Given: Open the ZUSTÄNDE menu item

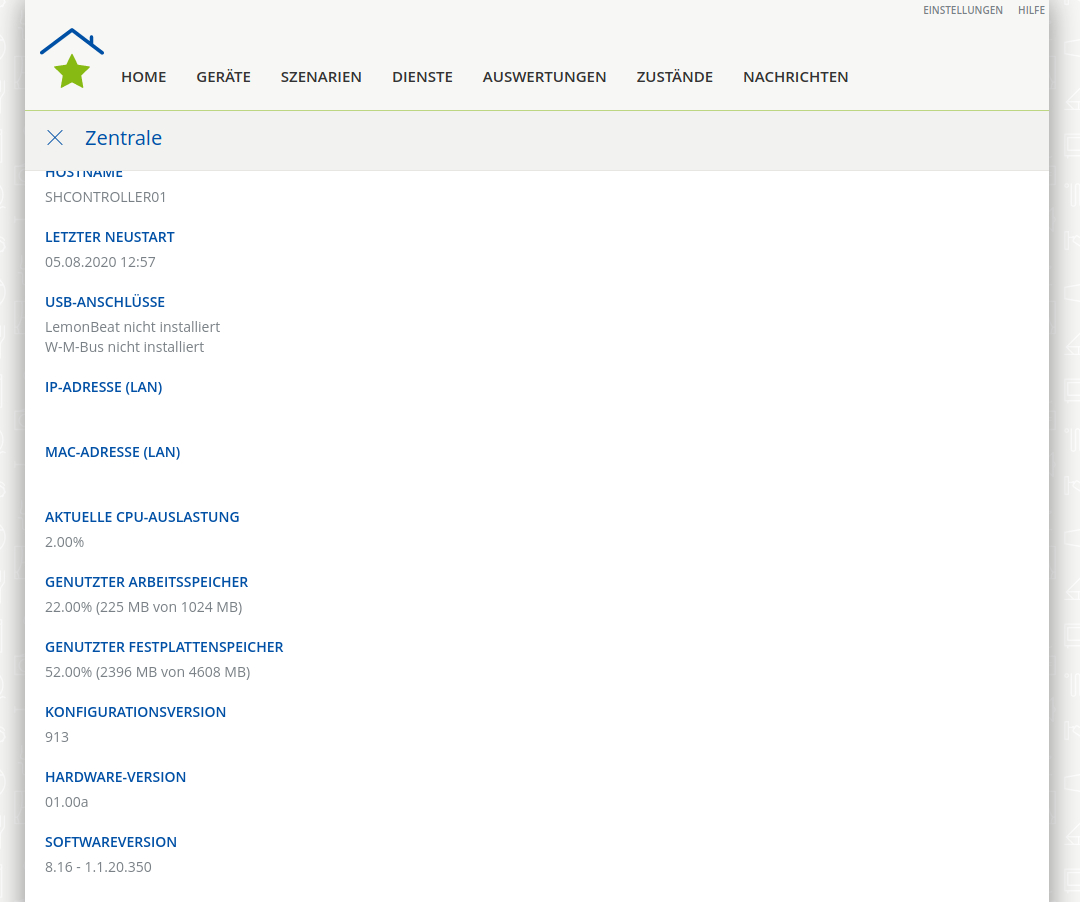Looking at the screenshot, I should click(x=674, y=77).
